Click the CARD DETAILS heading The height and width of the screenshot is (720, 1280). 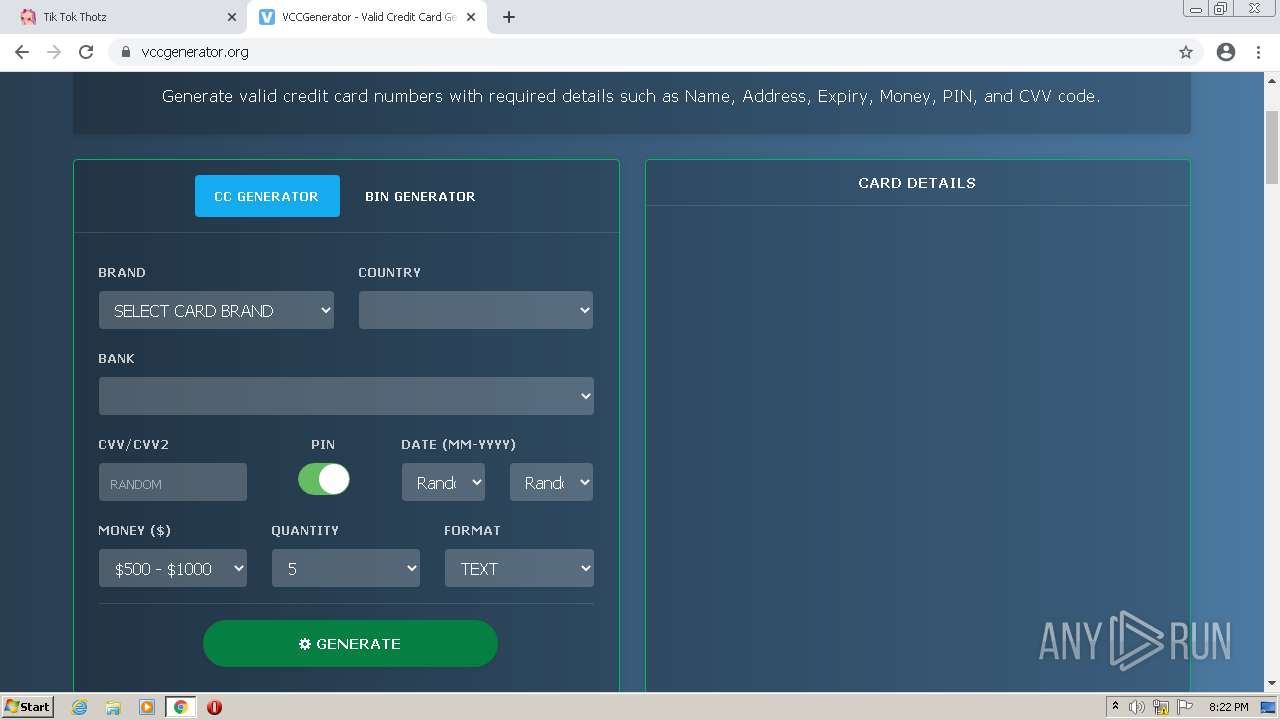pos(917,183)
